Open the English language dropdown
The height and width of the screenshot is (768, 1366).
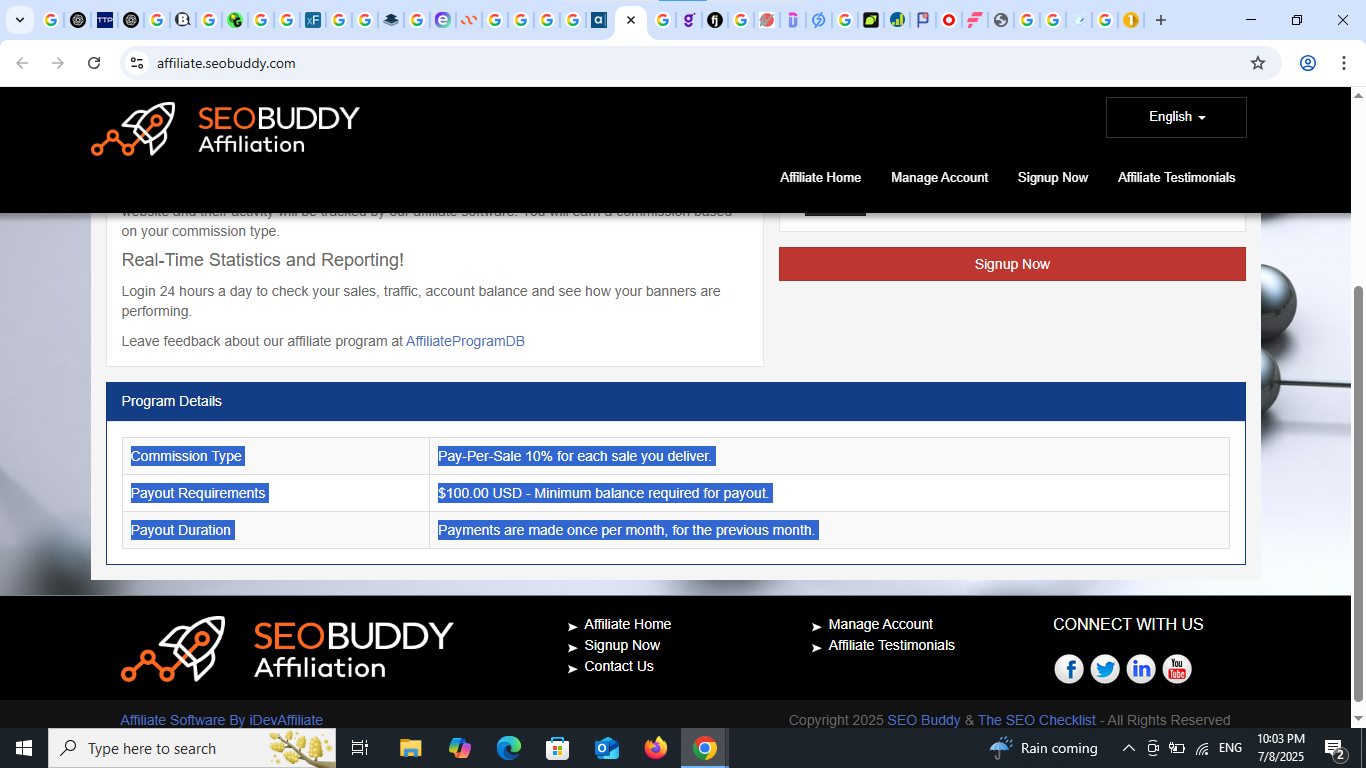pyautogui.click(x=1176, y=117)
